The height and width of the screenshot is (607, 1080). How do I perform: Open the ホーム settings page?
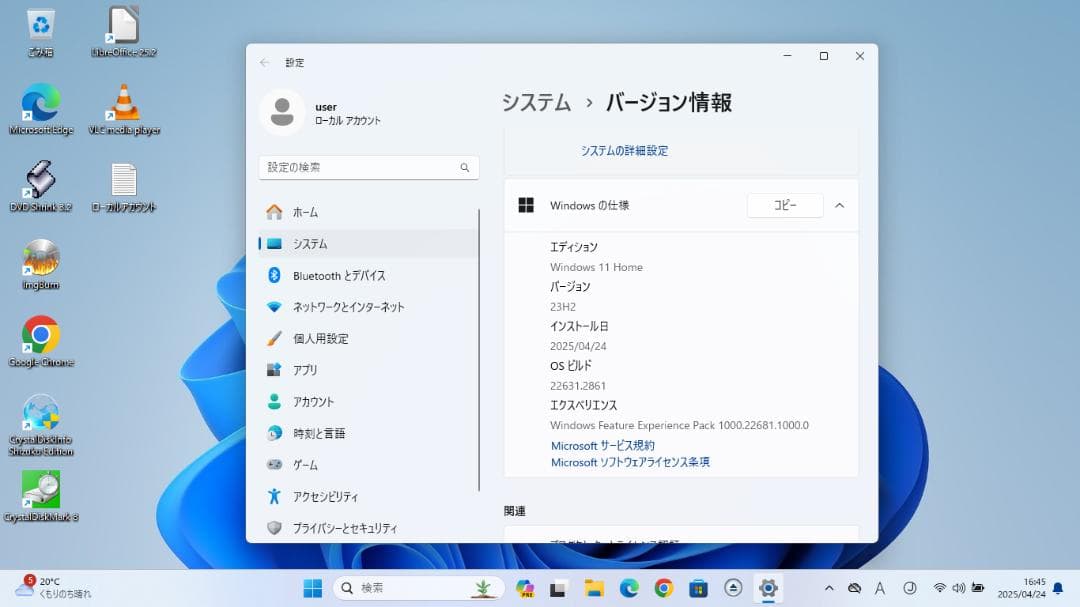[x=368, y=212]
